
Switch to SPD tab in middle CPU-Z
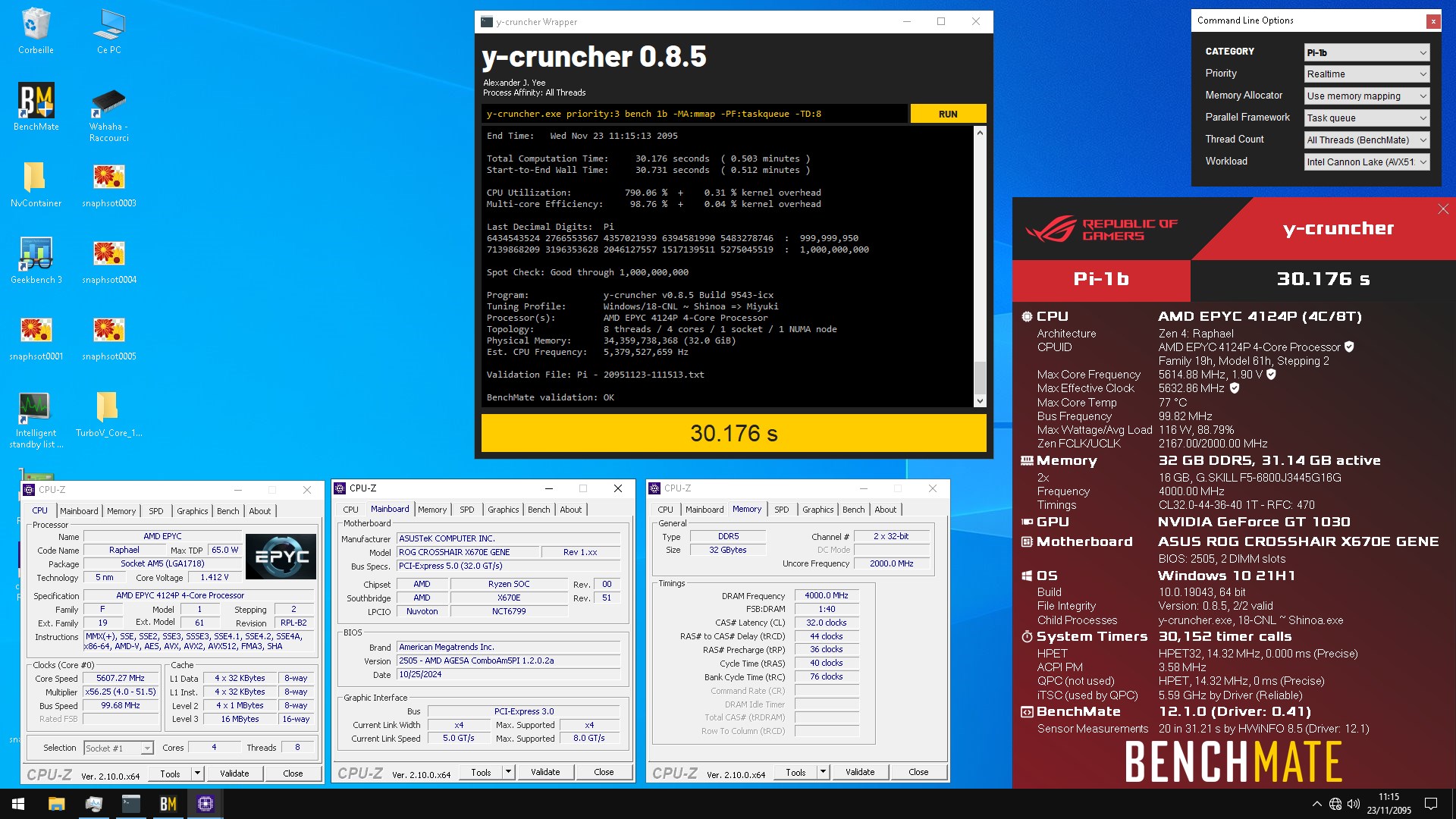pos(467,510)
